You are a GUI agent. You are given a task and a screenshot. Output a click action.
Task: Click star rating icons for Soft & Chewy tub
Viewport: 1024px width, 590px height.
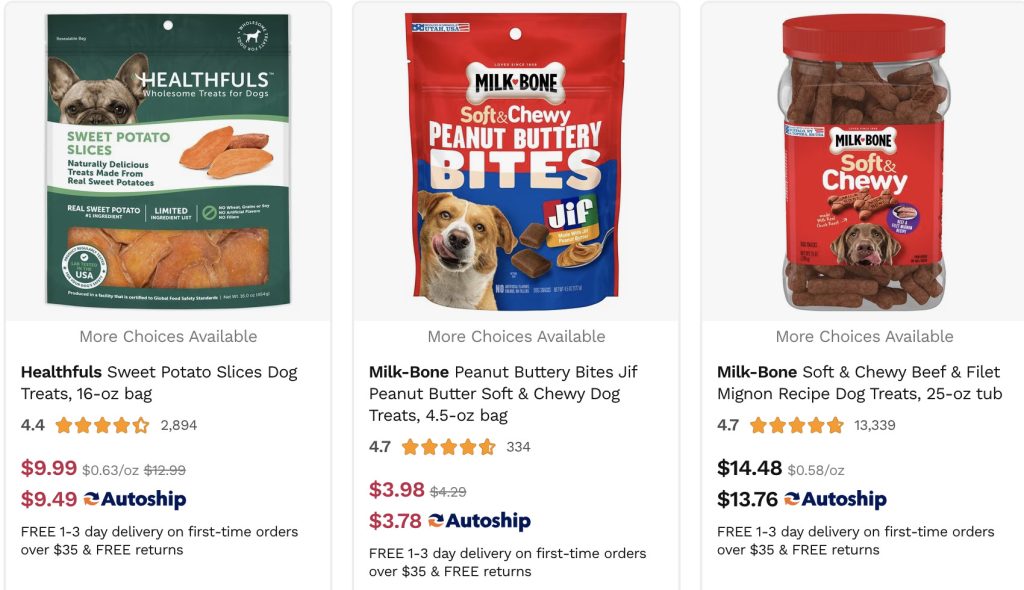click(797, 425)
